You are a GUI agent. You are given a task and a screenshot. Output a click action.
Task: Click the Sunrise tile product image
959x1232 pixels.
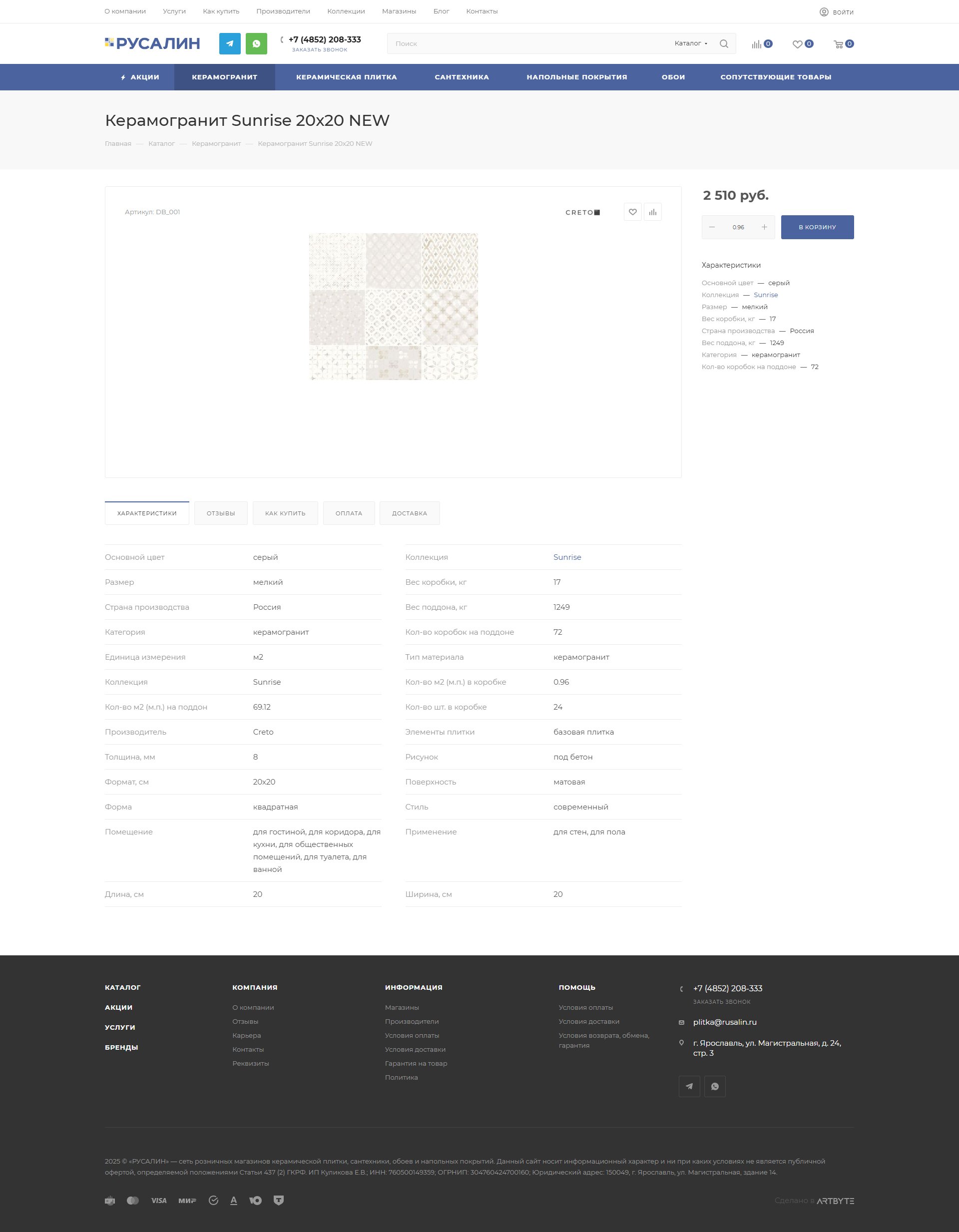coord(393,306)
